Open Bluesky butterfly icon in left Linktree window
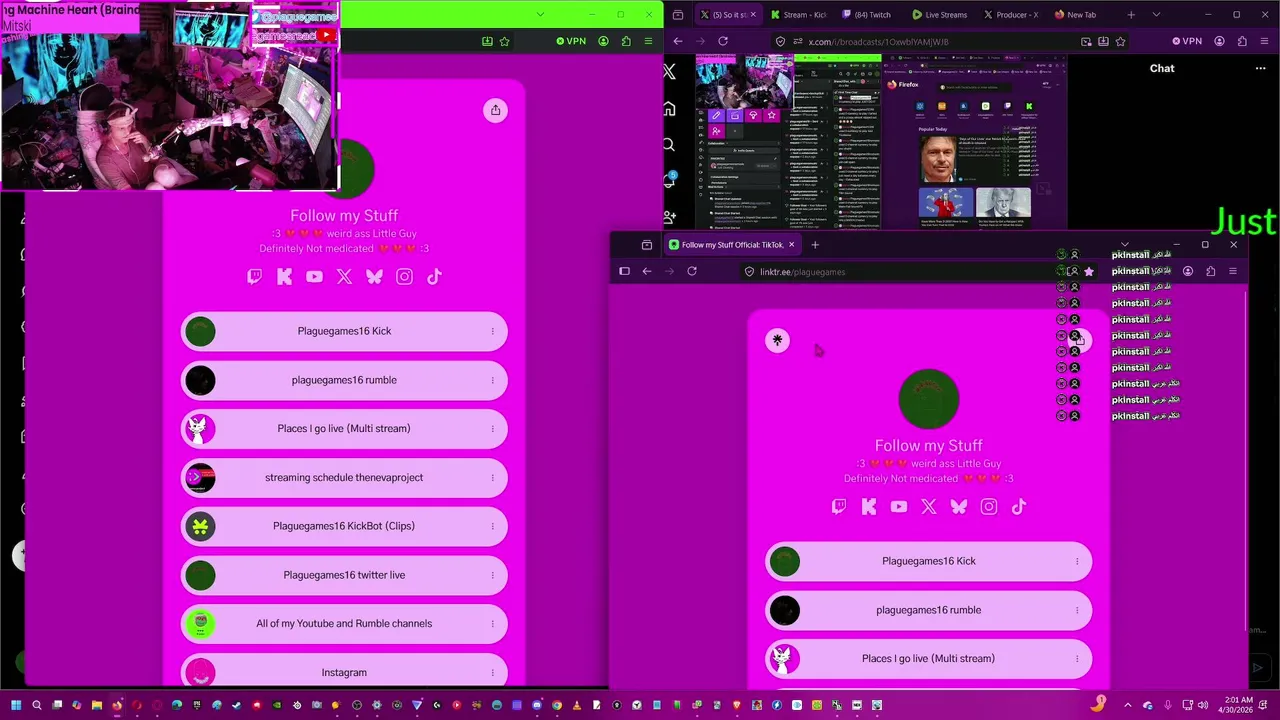Screen dimensions: 1280x720 tap(374, 277)
